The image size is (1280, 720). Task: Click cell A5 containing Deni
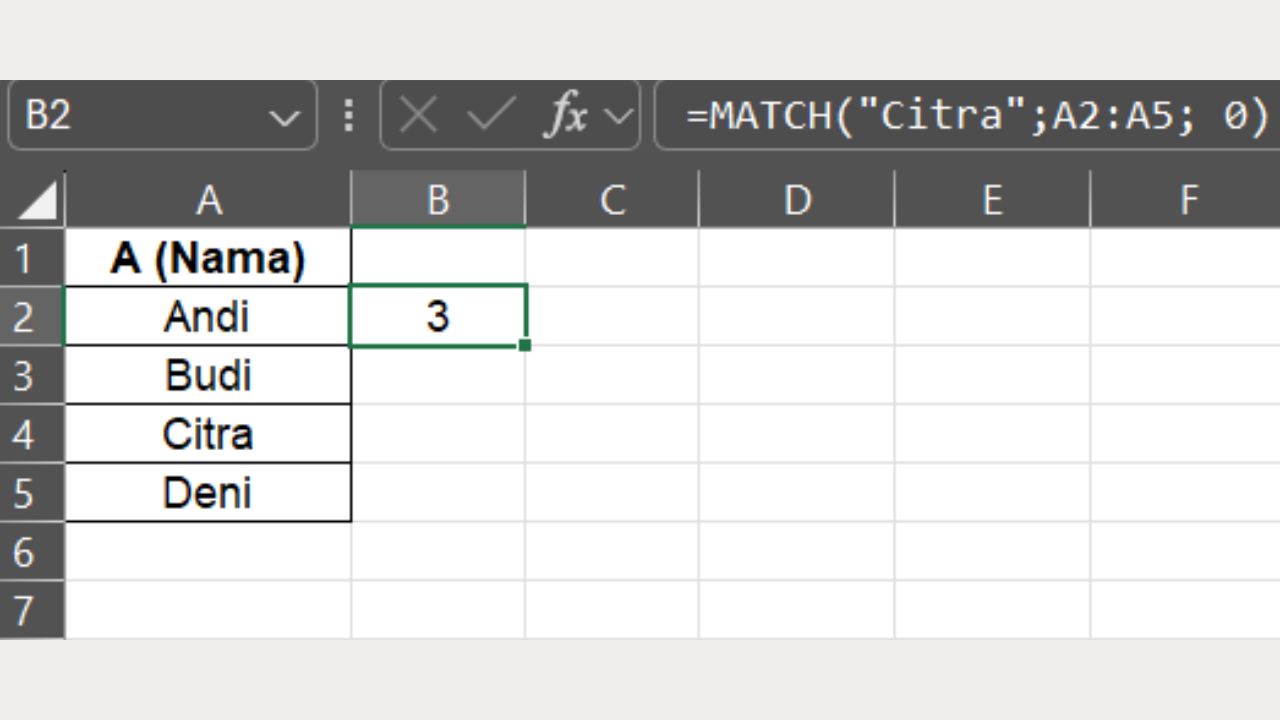click(x=207, y=492)
